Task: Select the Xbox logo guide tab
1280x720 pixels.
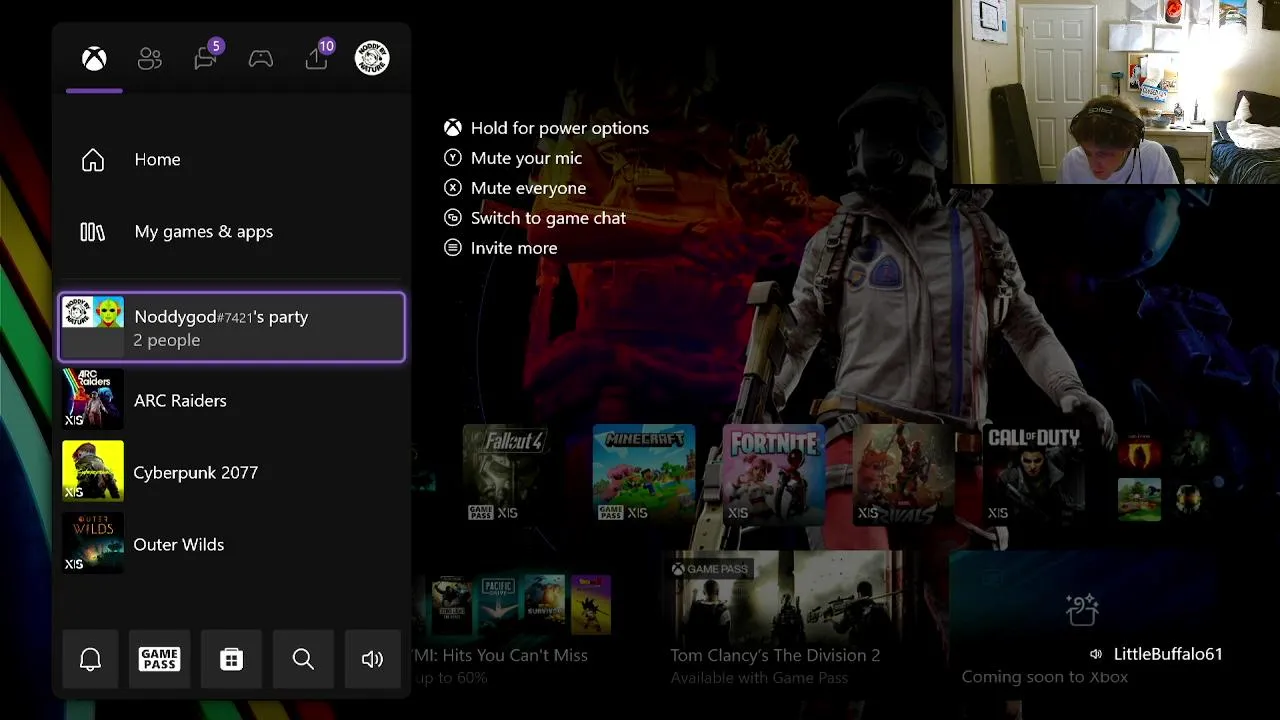Action: point(94,59)
